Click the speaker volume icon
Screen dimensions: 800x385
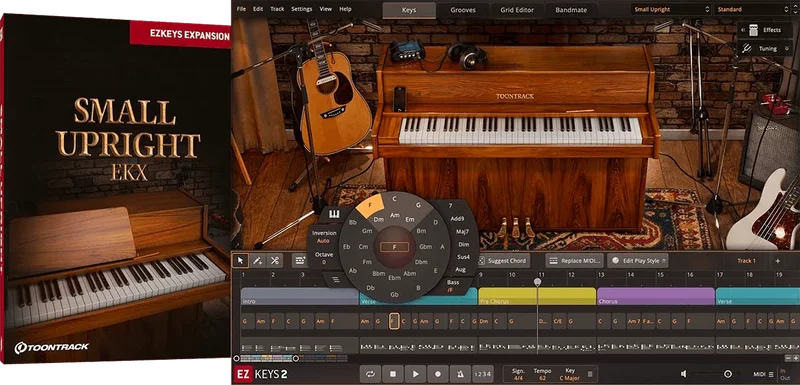tap(684, 374)
